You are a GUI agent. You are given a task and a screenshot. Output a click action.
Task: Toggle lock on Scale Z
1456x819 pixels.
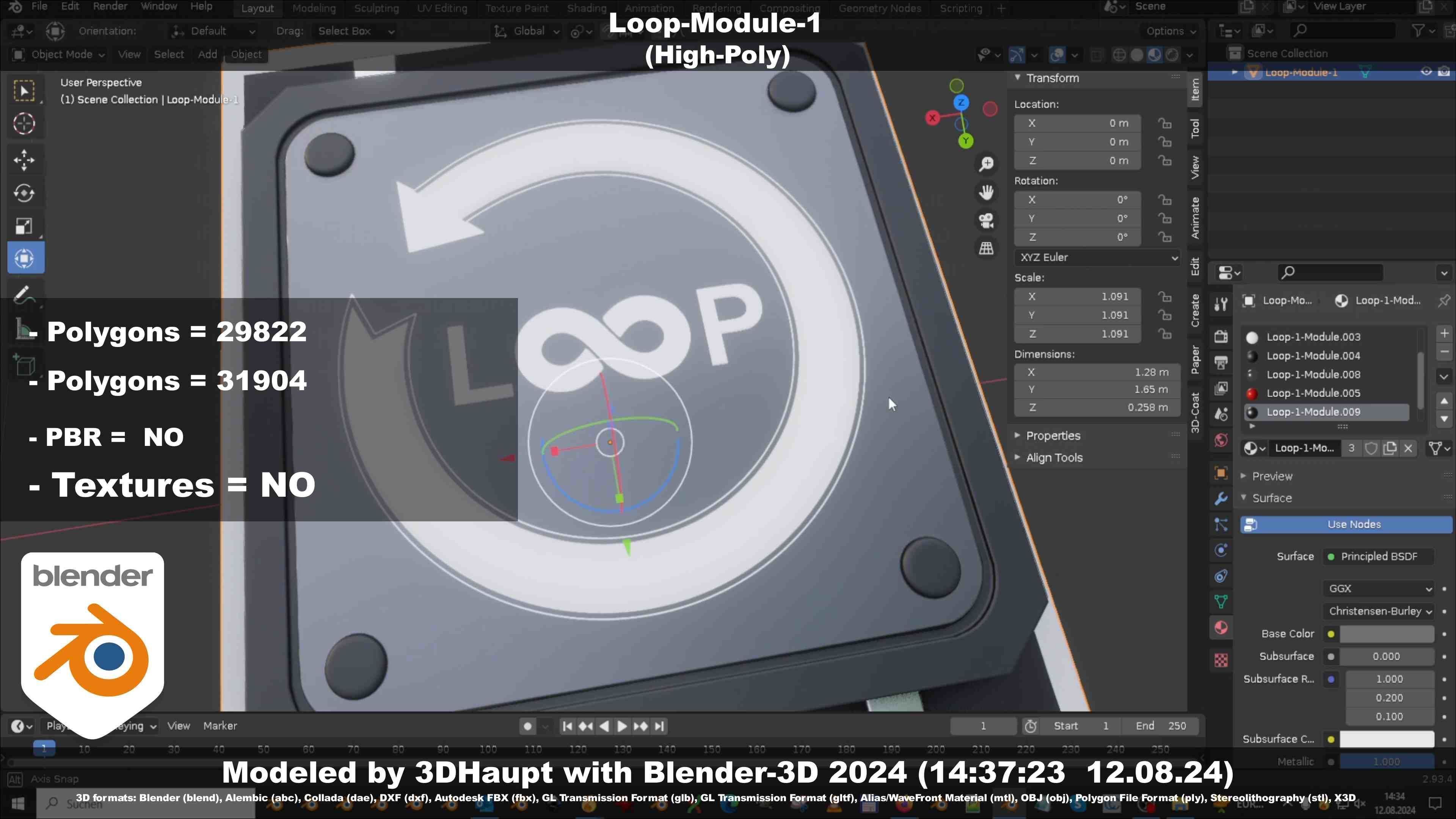coord(1164,334)
